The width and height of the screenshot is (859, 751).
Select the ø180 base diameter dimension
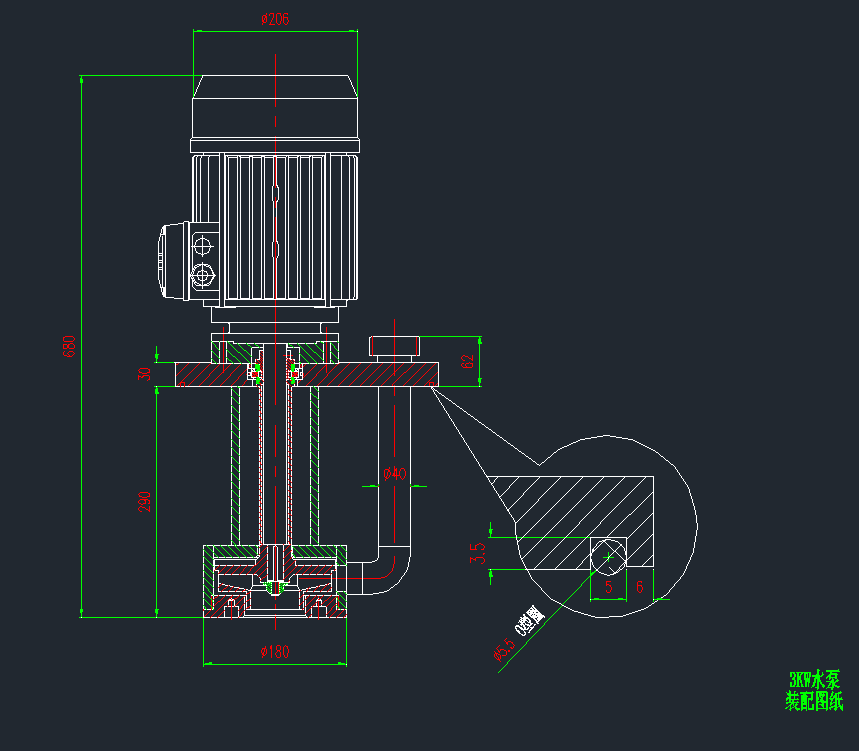point(274,651)
